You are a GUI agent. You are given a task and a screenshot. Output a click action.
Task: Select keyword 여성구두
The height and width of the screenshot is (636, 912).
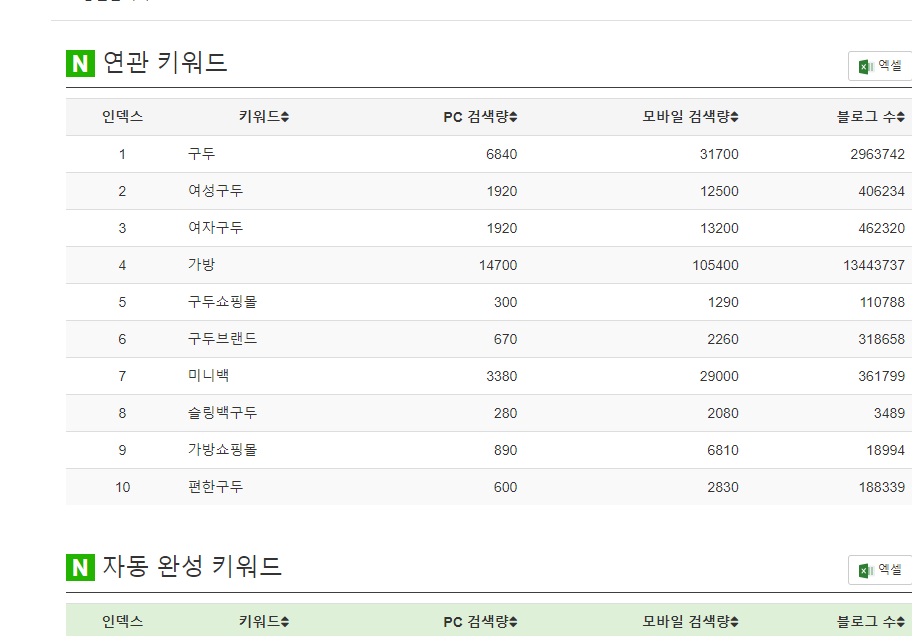tap(215, 191)
